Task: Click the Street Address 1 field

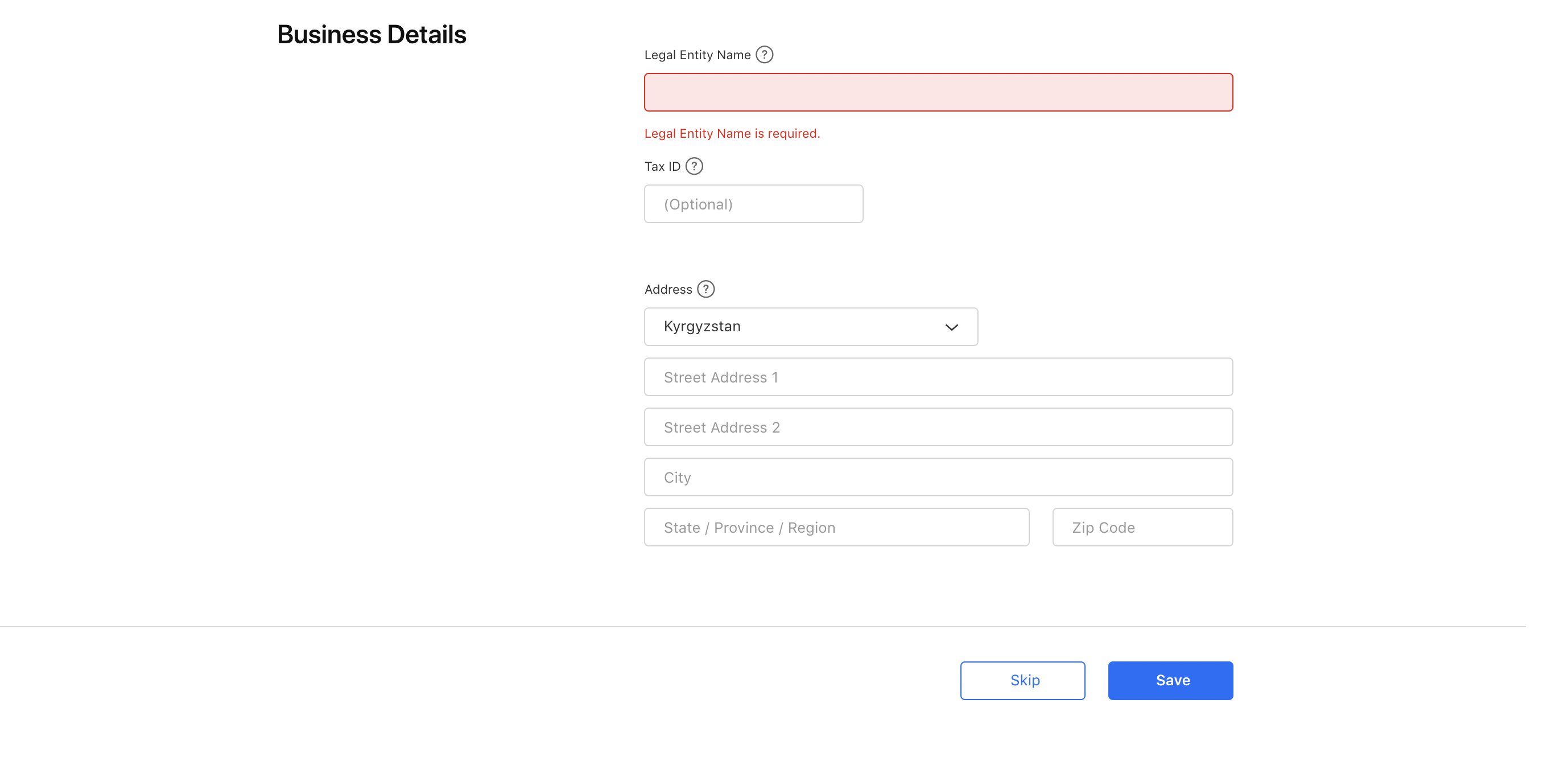Action: 938,377
